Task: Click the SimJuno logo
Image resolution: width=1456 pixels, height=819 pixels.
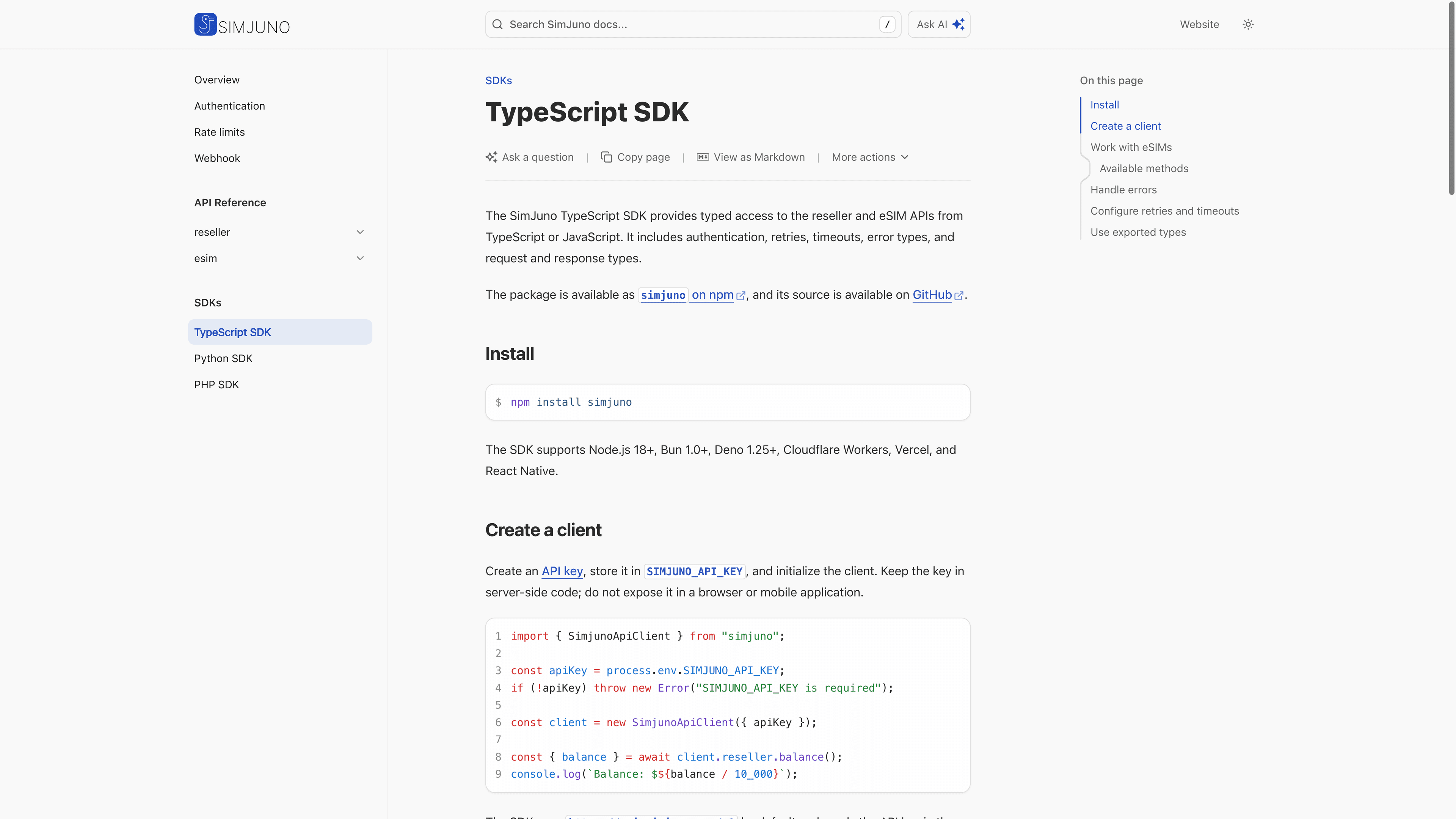Action: (242, 24)
